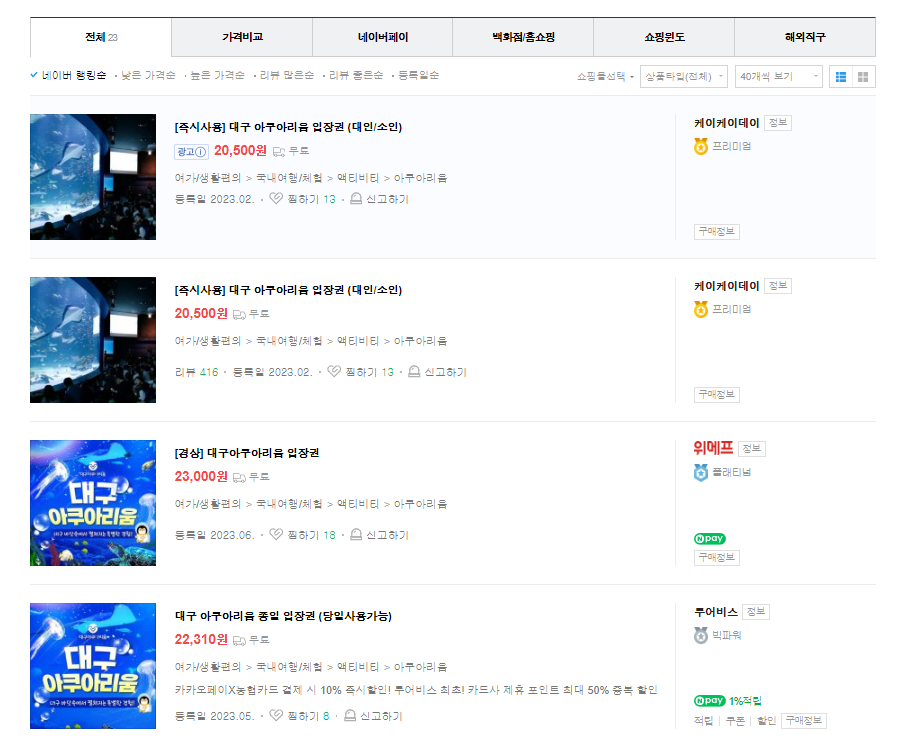Open 투어비스 seller link

click(x=716, y=612)
